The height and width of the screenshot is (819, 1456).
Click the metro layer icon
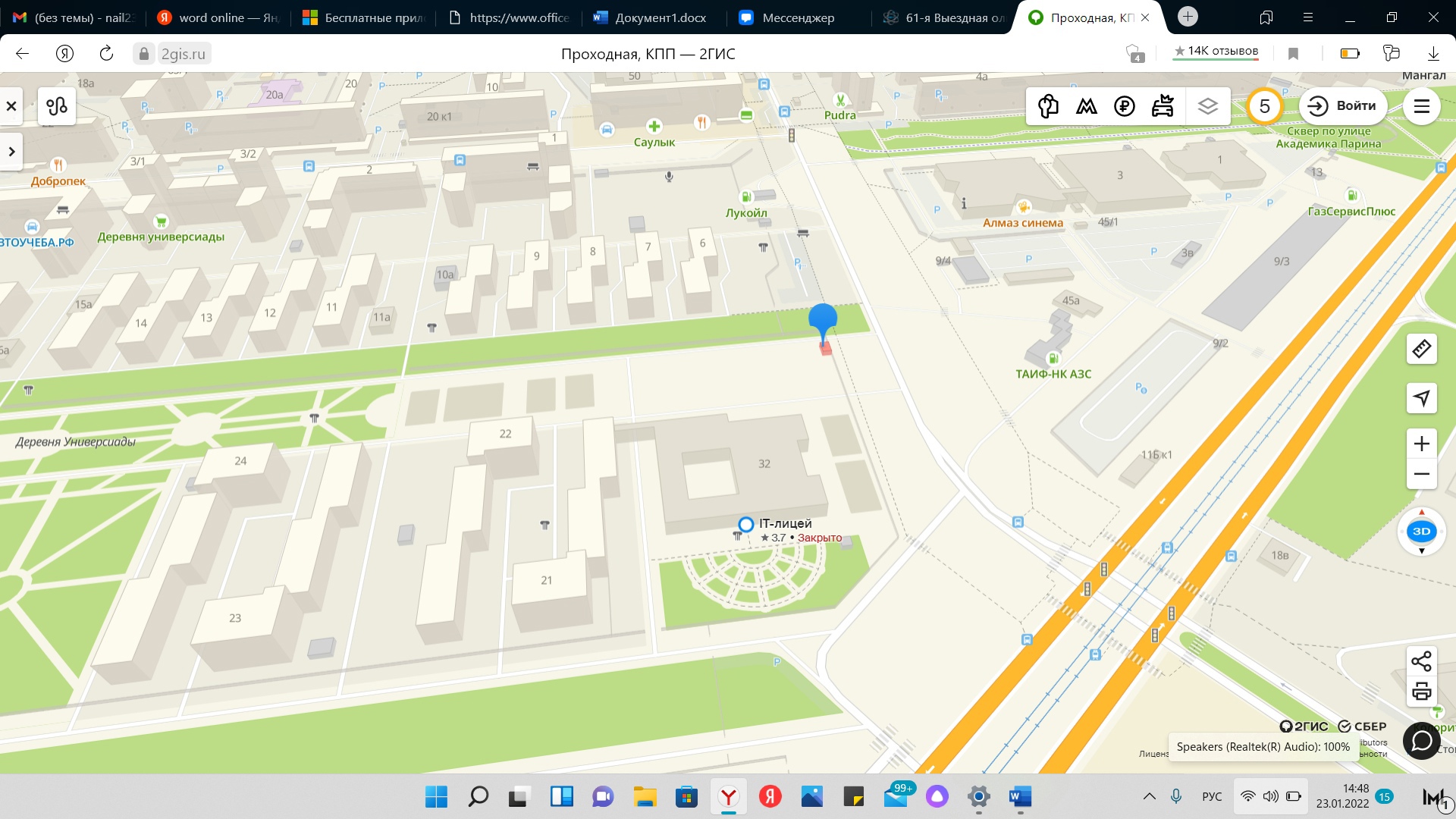click(1087, 106)
